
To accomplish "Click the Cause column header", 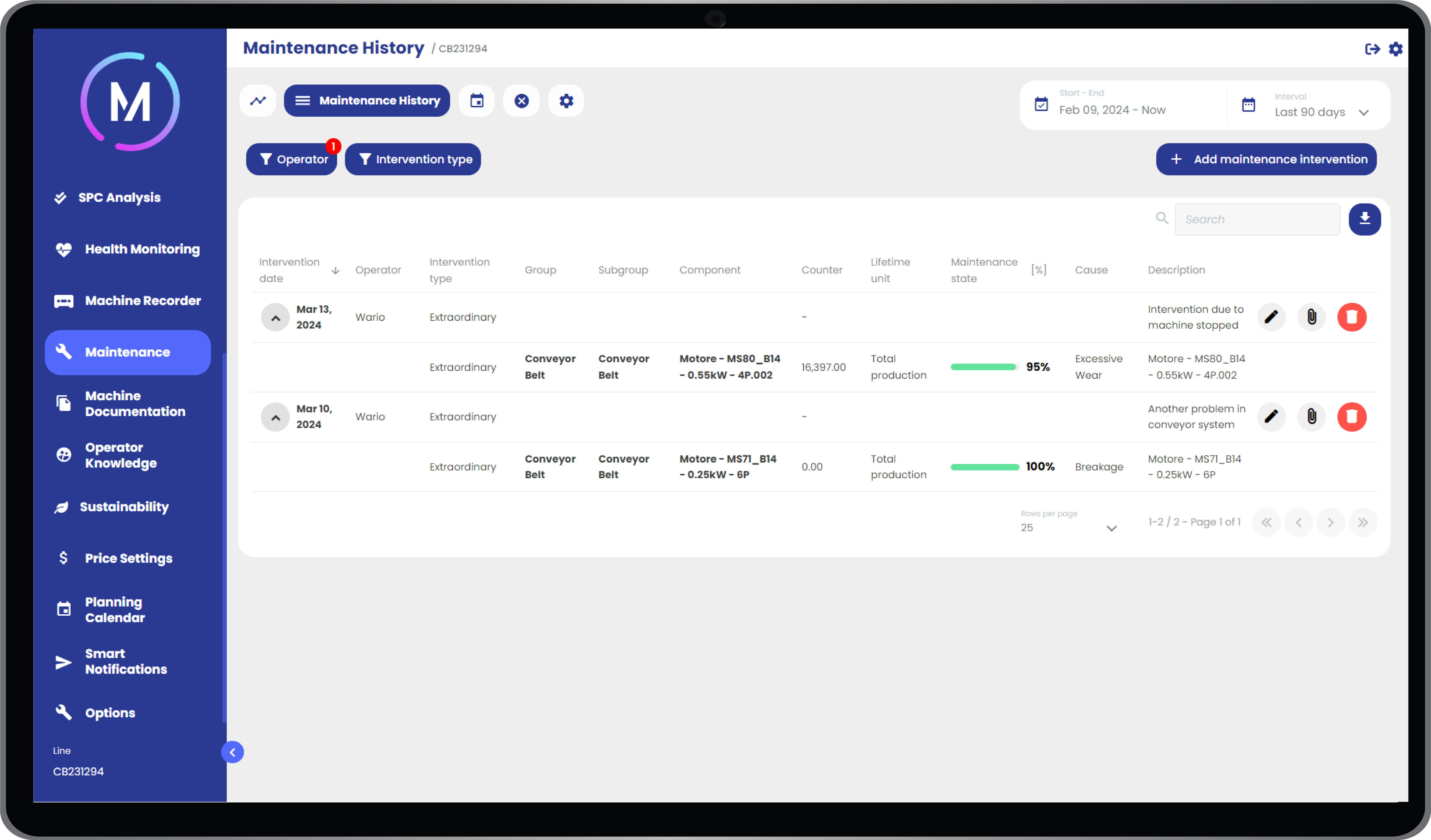I will click(1091, 270).
